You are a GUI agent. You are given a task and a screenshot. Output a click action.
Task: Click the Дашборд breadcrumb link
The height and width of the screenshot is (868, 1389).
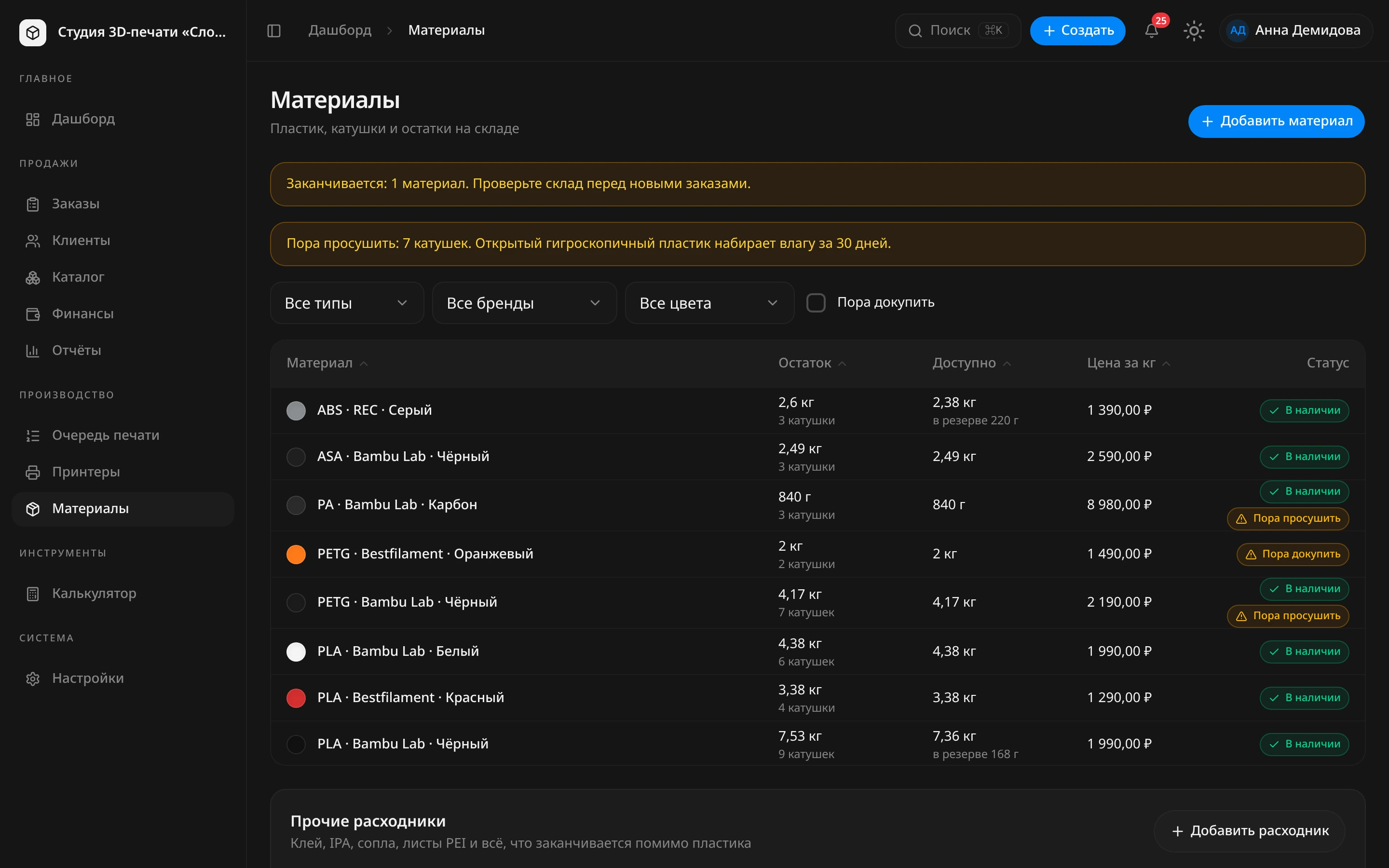click(340, 30)
